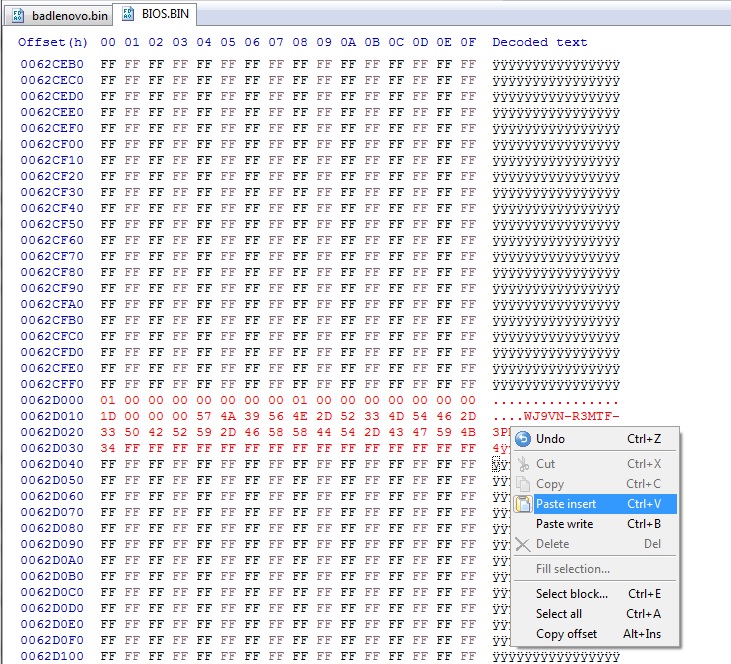Click decoded text WJ9VN-R3MTF-
This screenshot has width=731, height=664.
[x=572, y=416]
